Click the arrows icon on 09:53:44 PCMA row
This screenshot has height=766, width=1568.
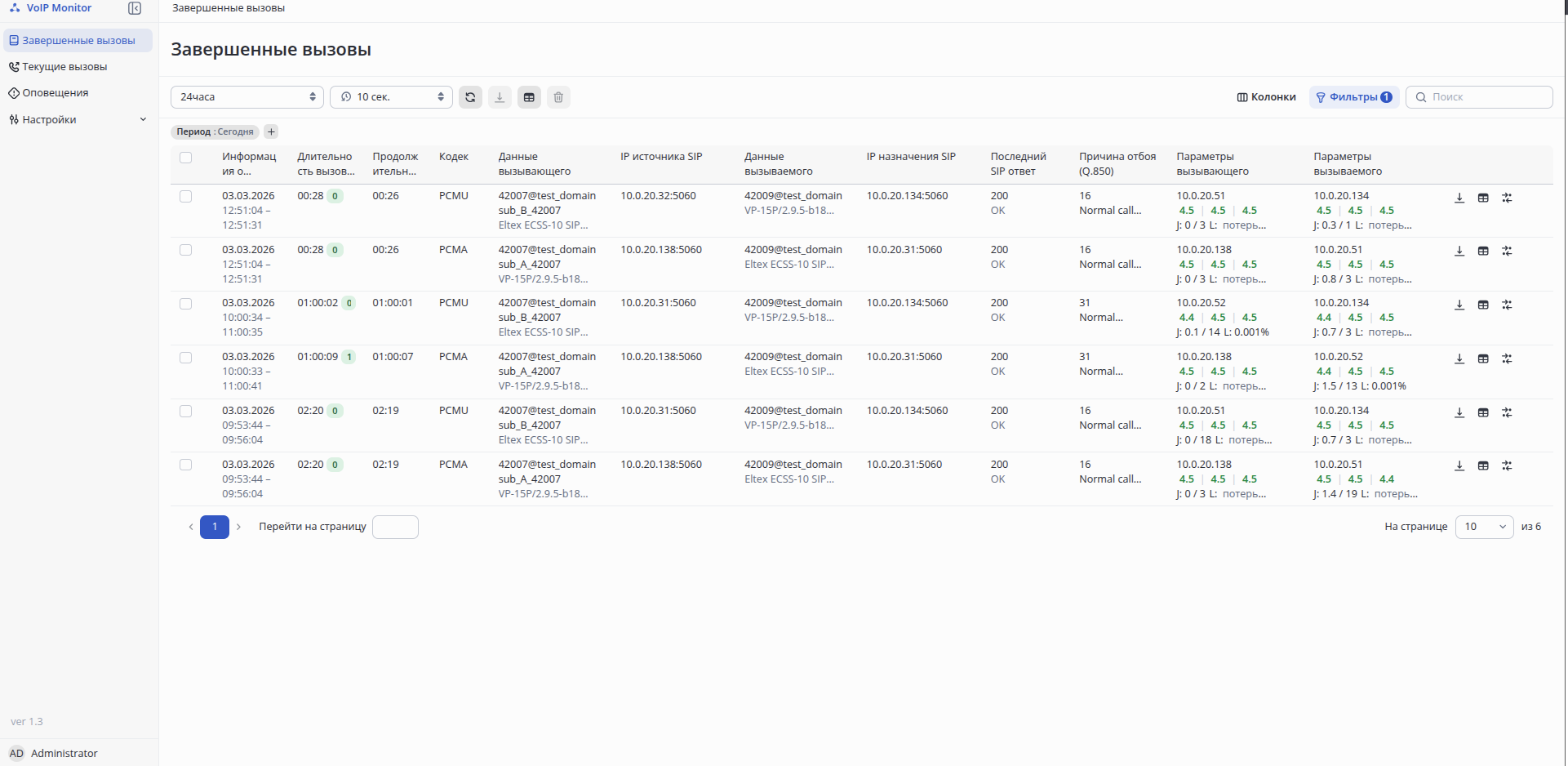pos(1507,465)
